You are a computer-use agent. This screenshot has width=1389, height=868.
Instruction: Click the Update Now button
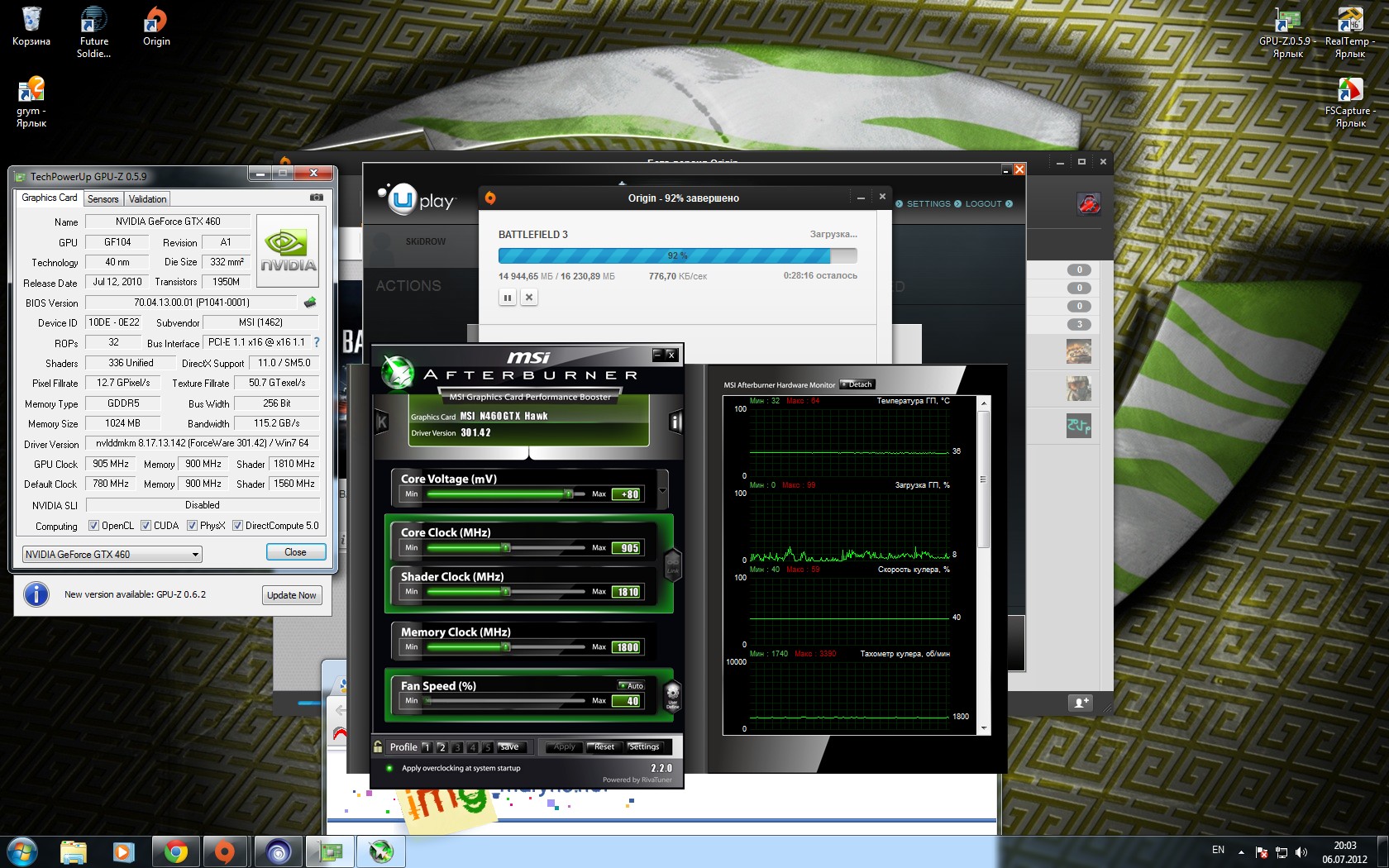291,595
